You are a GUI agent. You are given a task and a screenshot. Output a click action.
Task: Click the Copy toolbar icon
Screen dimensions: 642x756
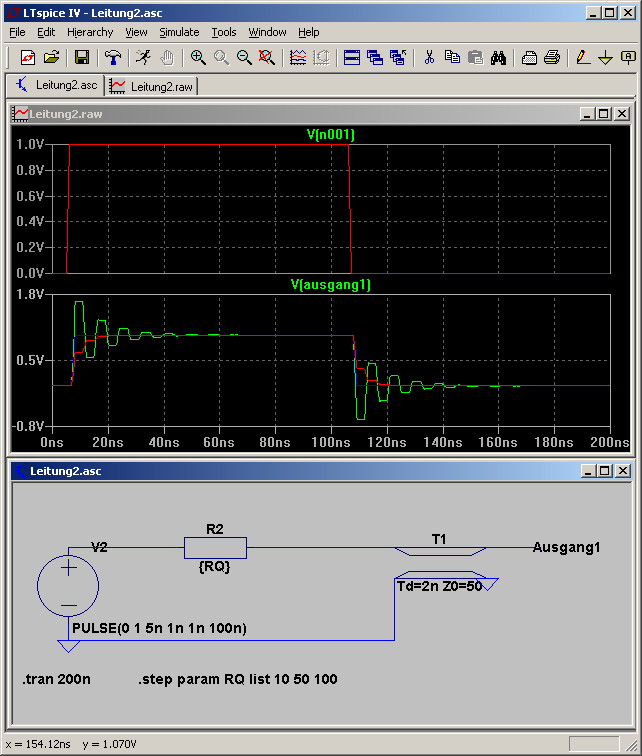(x=452, y=57)
